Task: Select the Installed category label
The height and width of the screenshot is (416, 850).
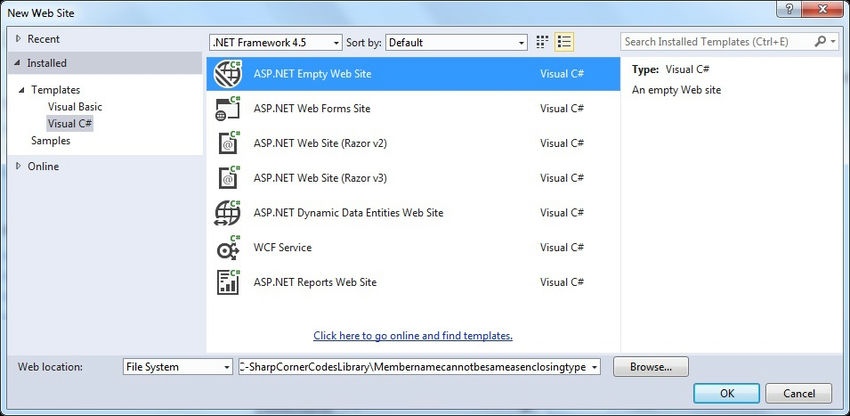Action: click(x=47, y=63)
